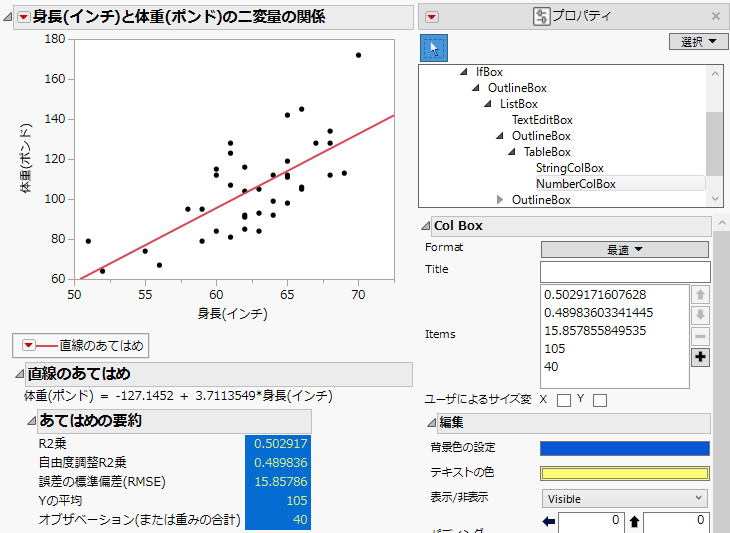730x533 pixels.
Task: Select item 105 in Items list
Action: (554, 349)
